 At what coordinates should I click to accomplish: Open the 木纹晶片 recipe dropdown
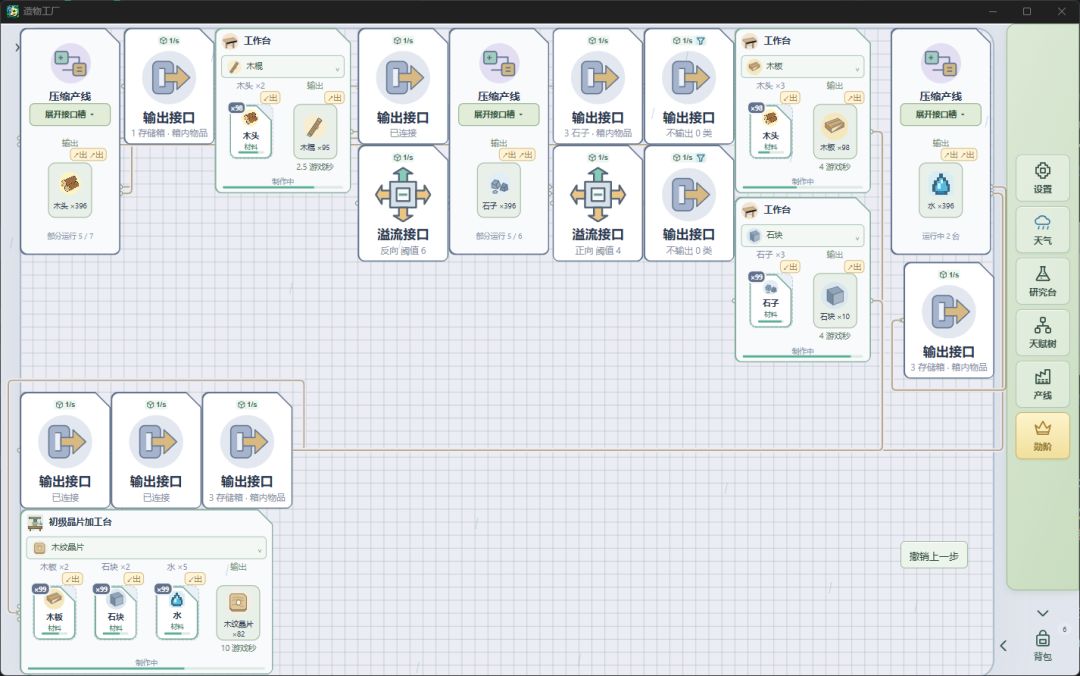146,548
